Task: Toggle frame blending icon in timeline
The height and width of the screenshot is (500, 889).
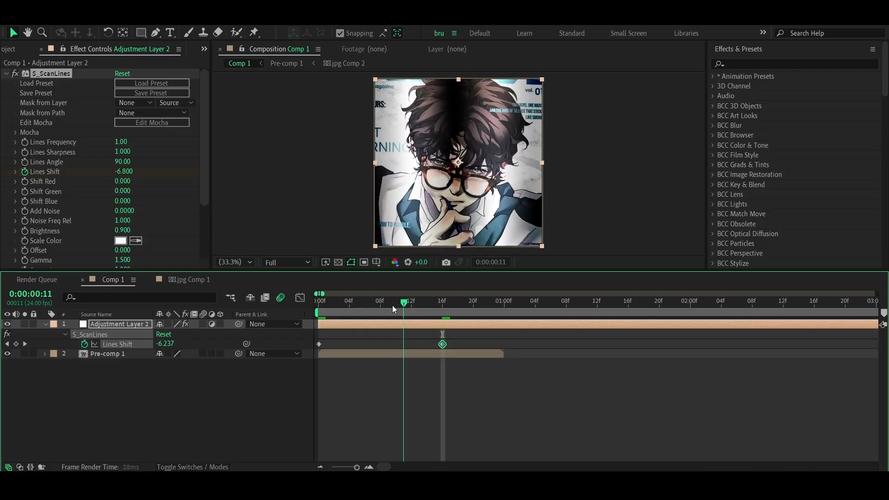Action: pyautogui.click(x=265, y=297)
